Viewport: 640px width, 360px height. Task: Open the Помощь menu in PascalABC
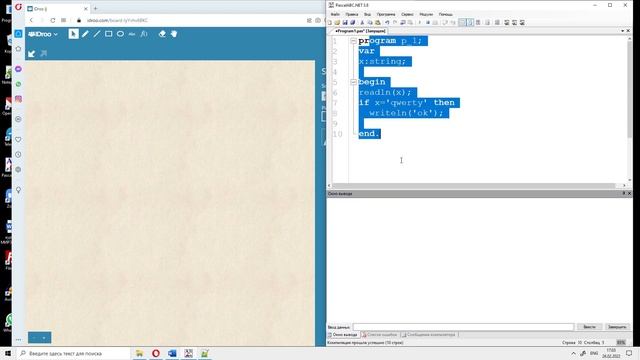point(446,14)
